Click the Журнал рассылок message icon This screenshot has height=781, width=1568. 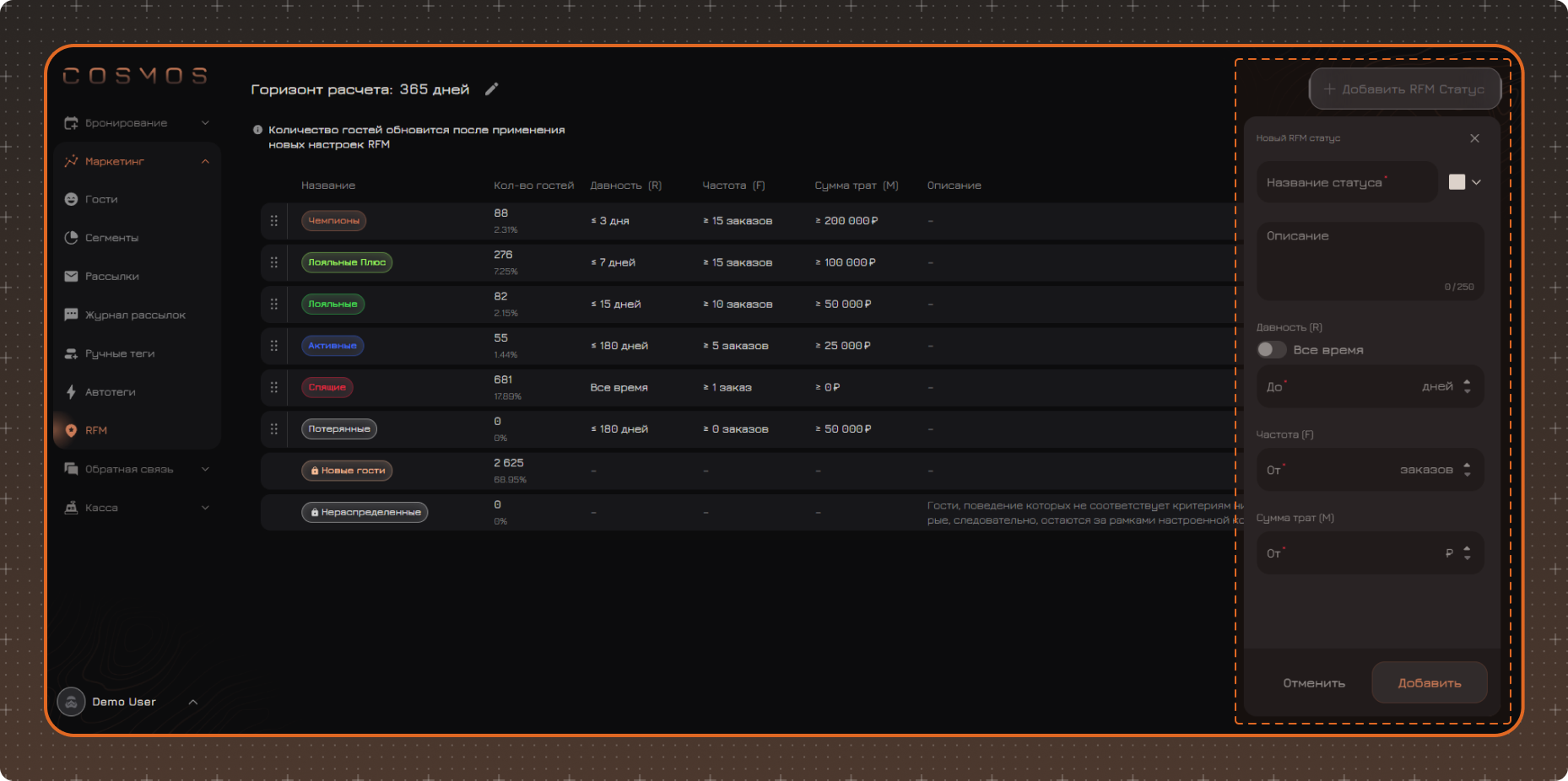pyautogui.click(x=71, y=315)
